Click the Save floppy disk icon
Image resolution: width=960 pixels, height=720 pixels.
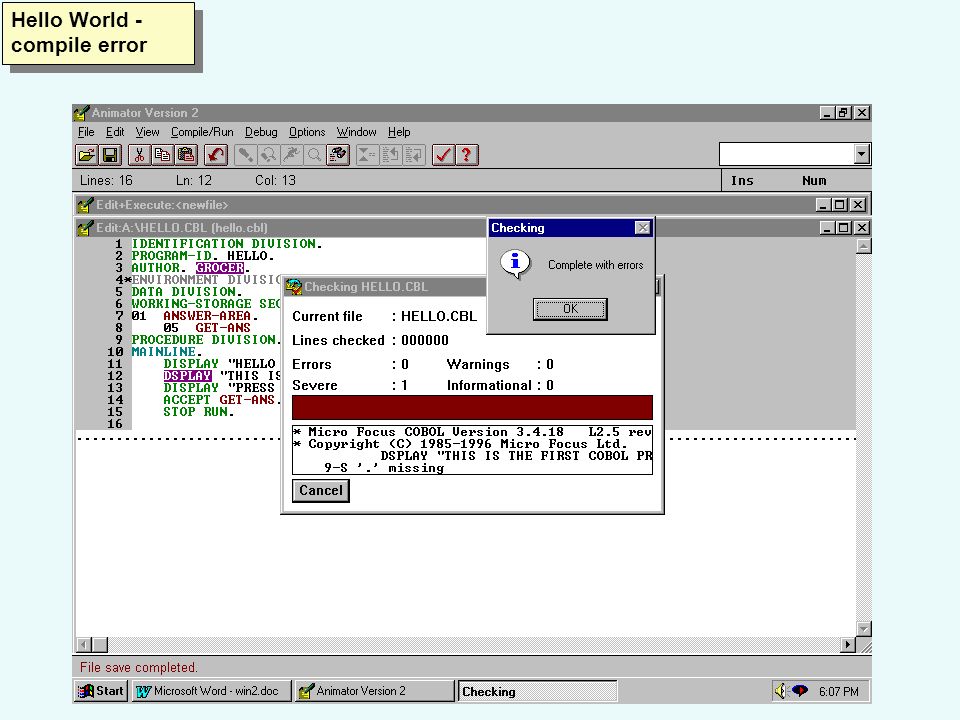tap(110, 155)
